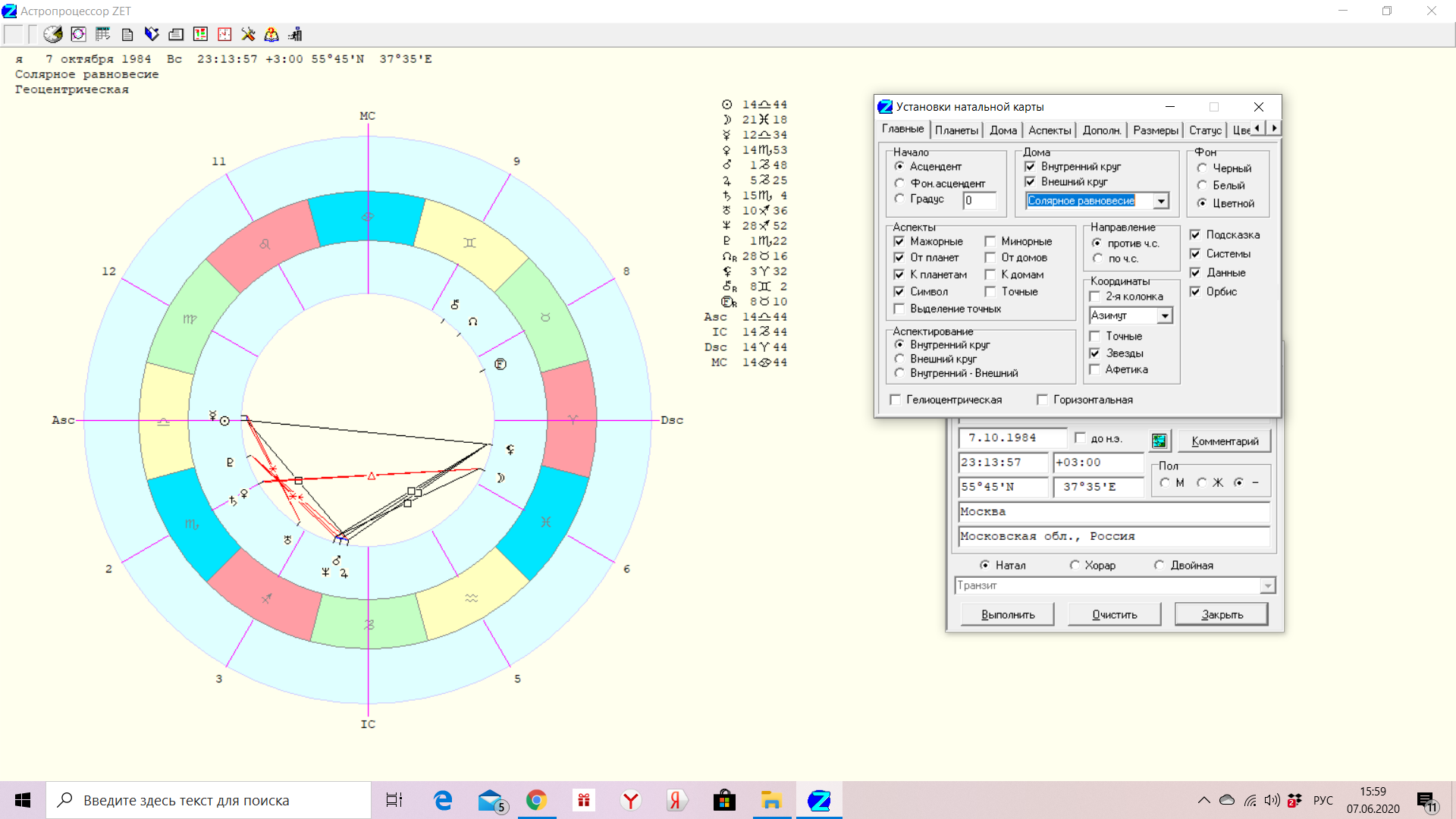Uncheck the Звезды checkbox
Screen dimensions: 1456x819
[x=1095, y=353]
